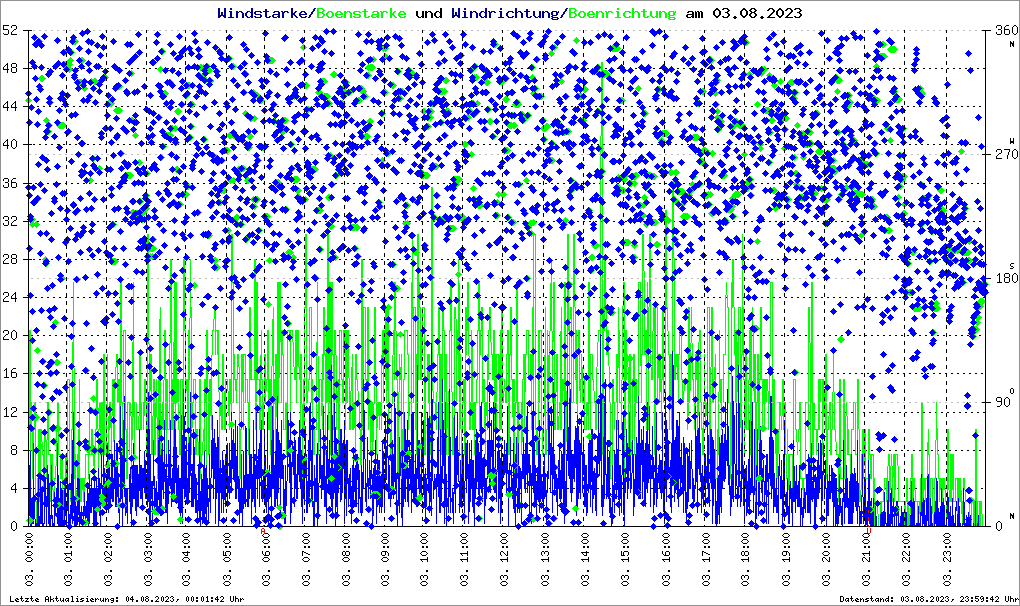The height and width of the screenshot is (606, 1020).
Task: Click the "01:00" time label
Action: click(x=68, y=549)
